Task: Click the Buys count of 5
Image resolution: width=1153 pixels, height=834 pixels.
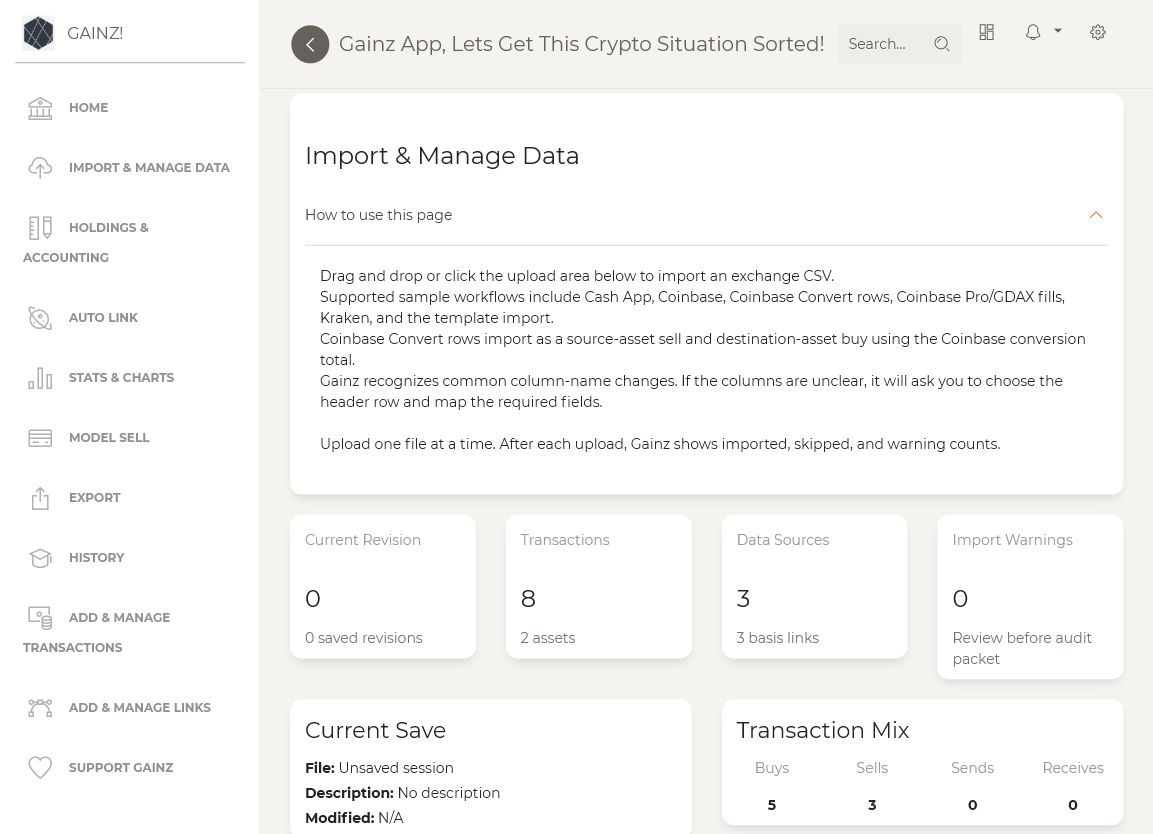Action: tap(771, 805)
